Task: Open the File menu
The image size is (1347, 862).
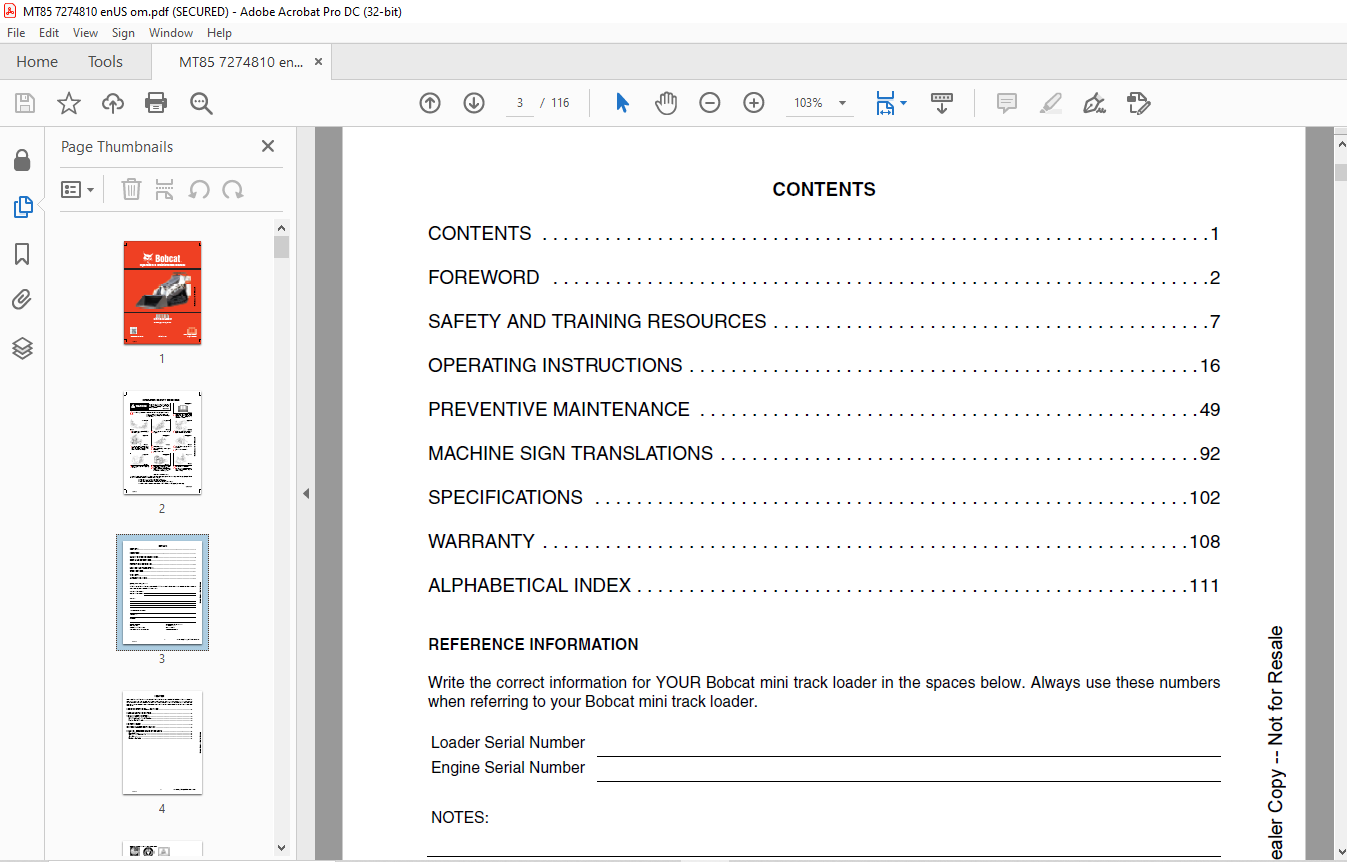Action: tap(16, 33)
